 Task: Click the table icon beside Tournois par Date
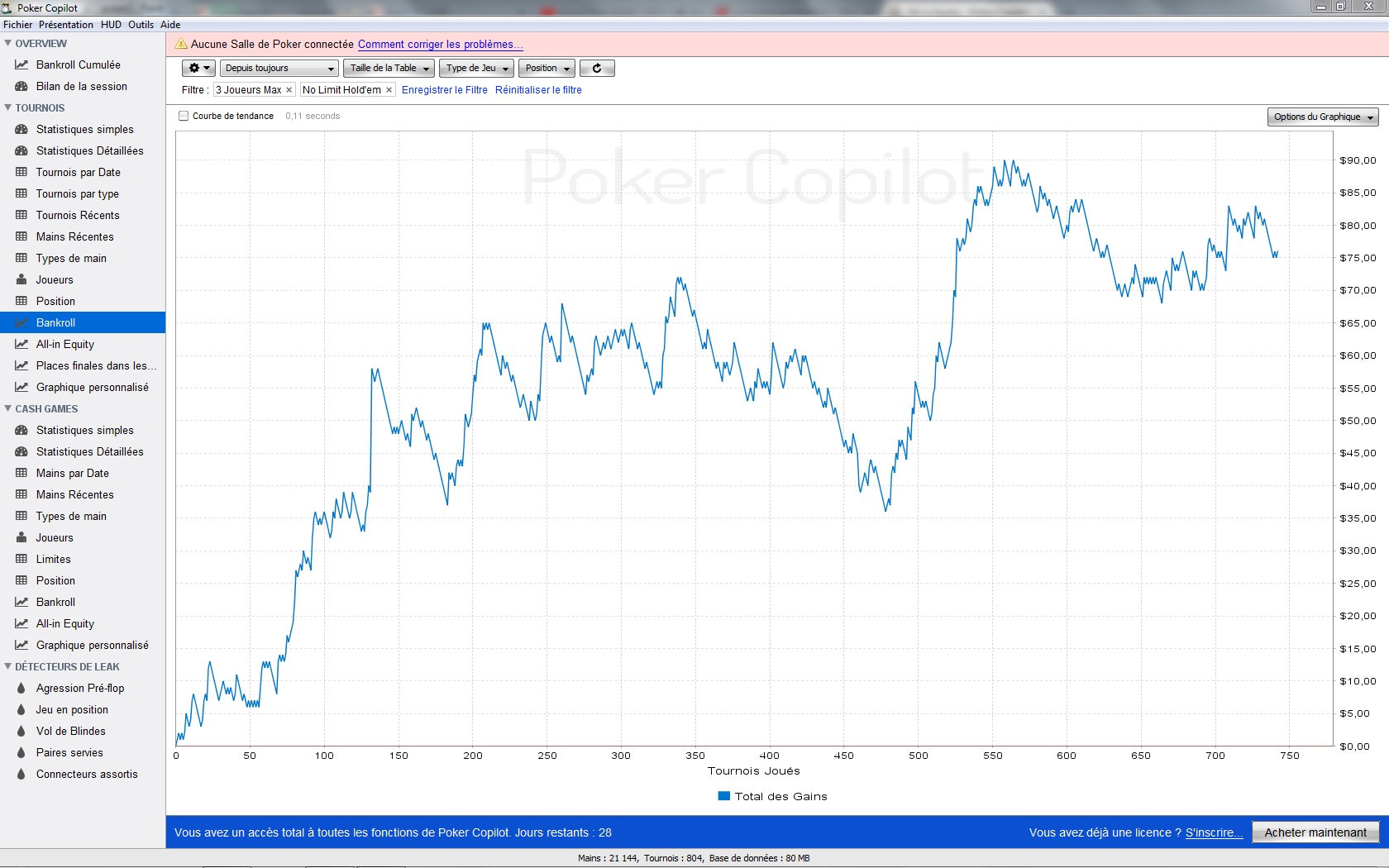(21, 172)
